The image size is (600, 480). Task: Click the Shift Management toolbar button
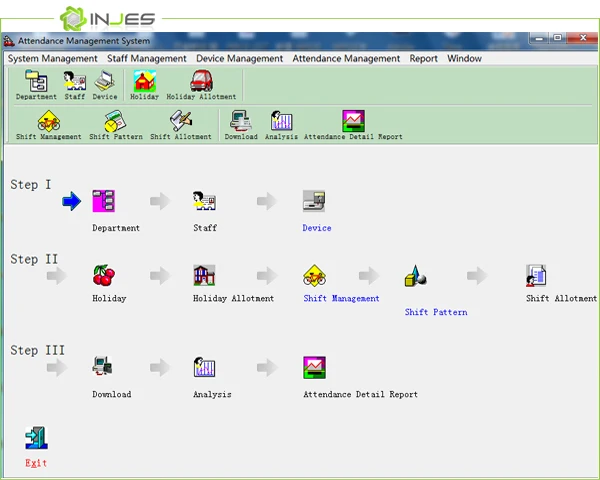48,125
